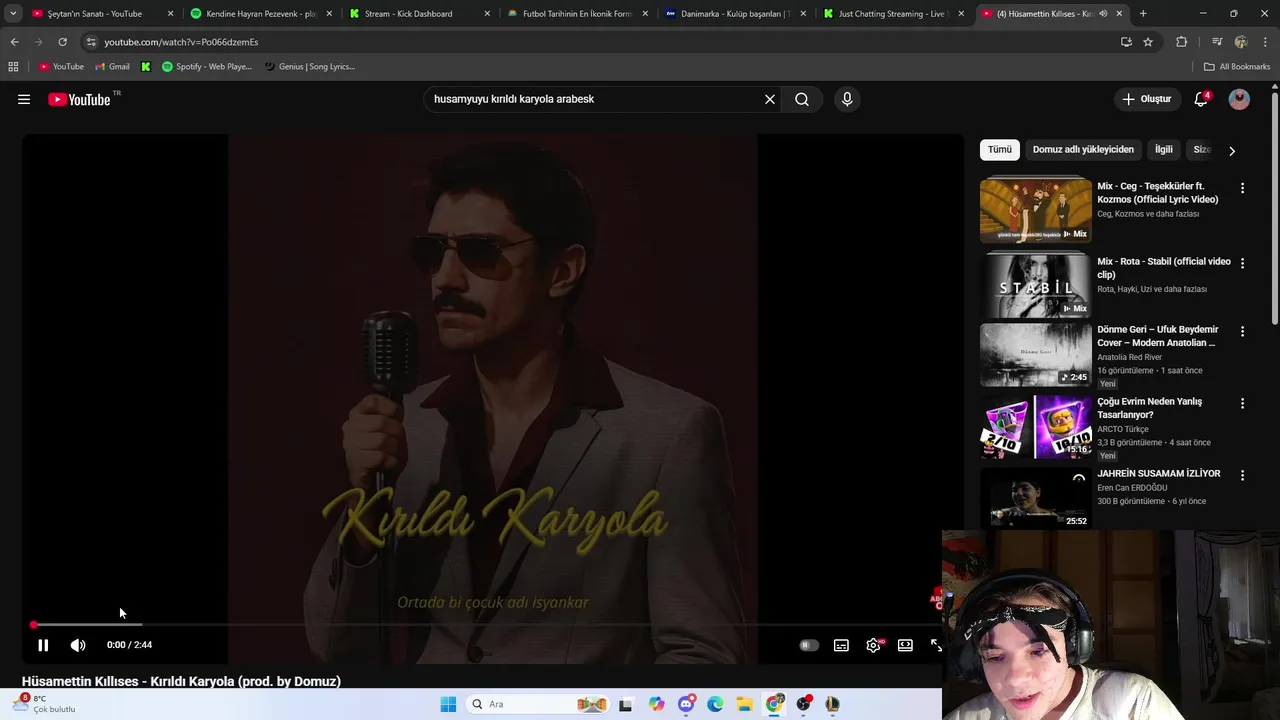
Task: Open the Chrome extensions menu
Action: click(1181, 42)
